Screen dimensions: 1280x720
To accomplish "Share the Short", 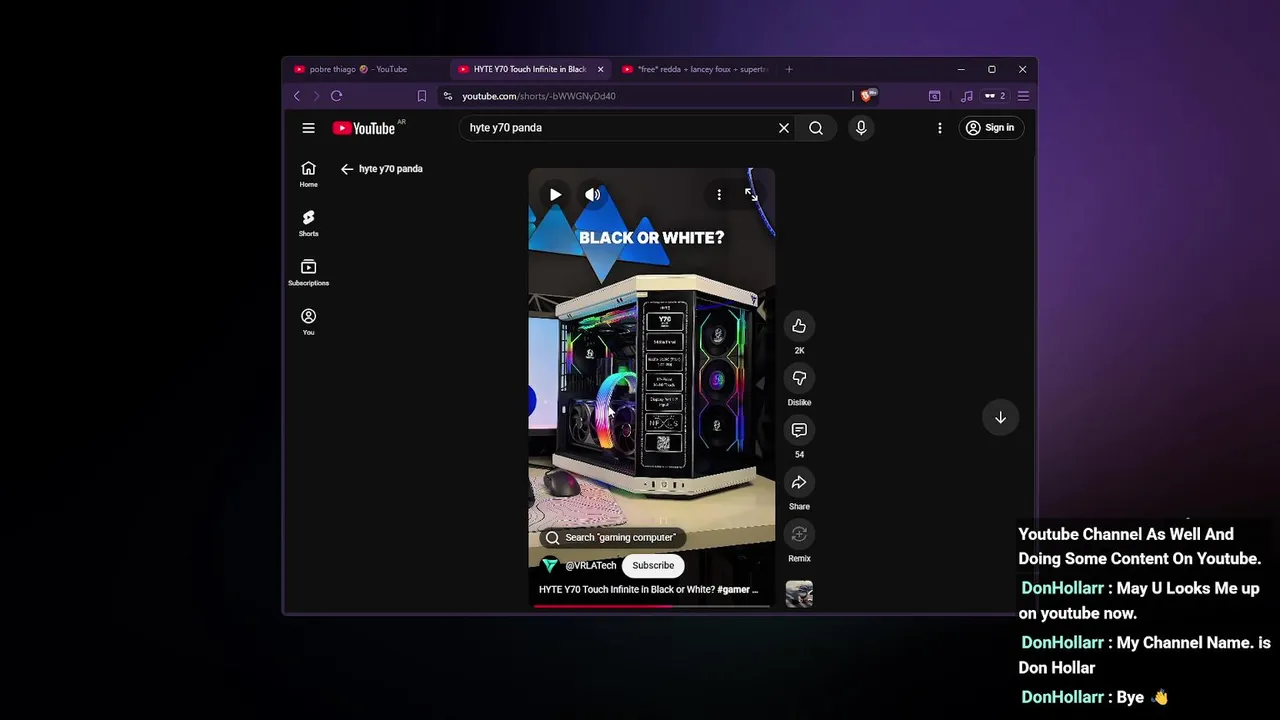I will point(799,482).
